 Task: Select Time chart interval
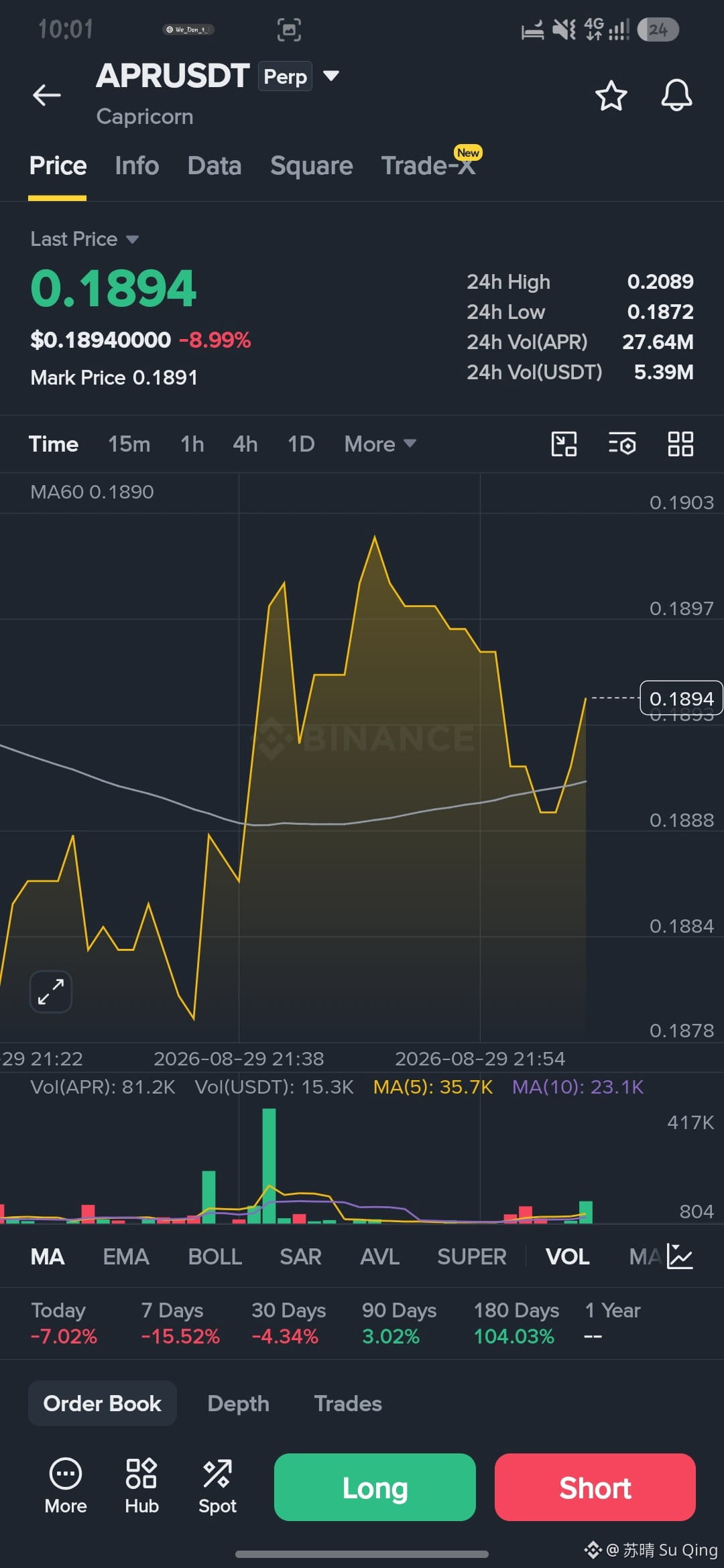coord(54,444)
